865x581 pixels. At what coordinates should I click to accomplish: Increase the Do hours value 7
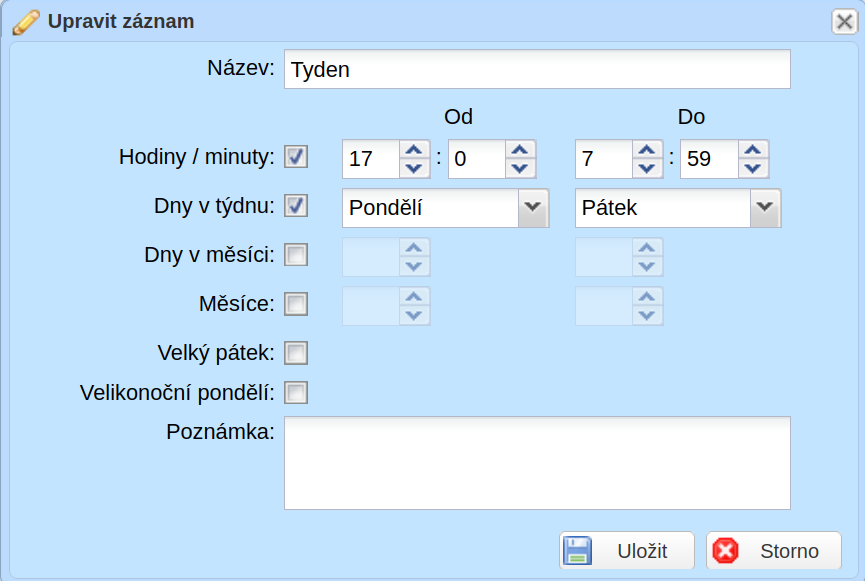click(x=647, y=150)
